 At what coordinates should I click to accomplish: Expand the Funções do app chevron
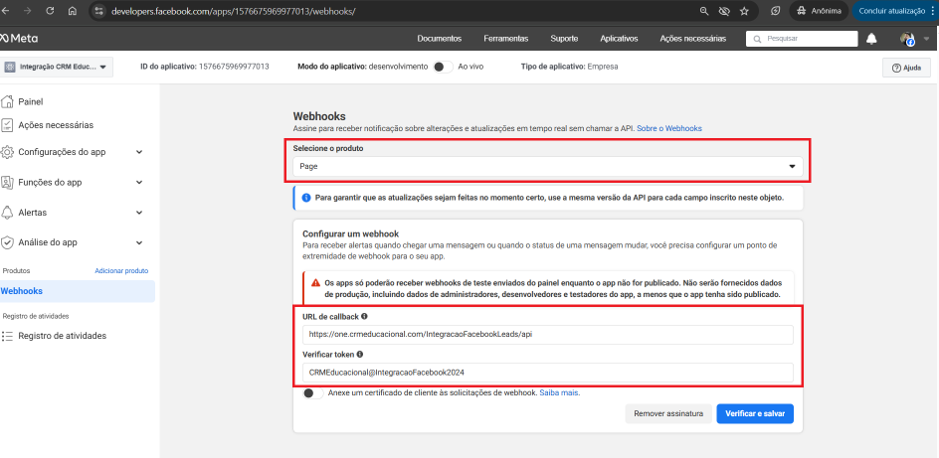click(x=139, y=182)
